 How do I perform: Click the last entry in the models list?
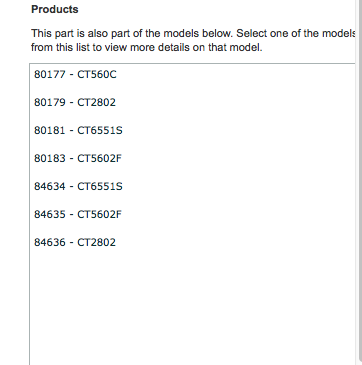(x=75, y=242)
